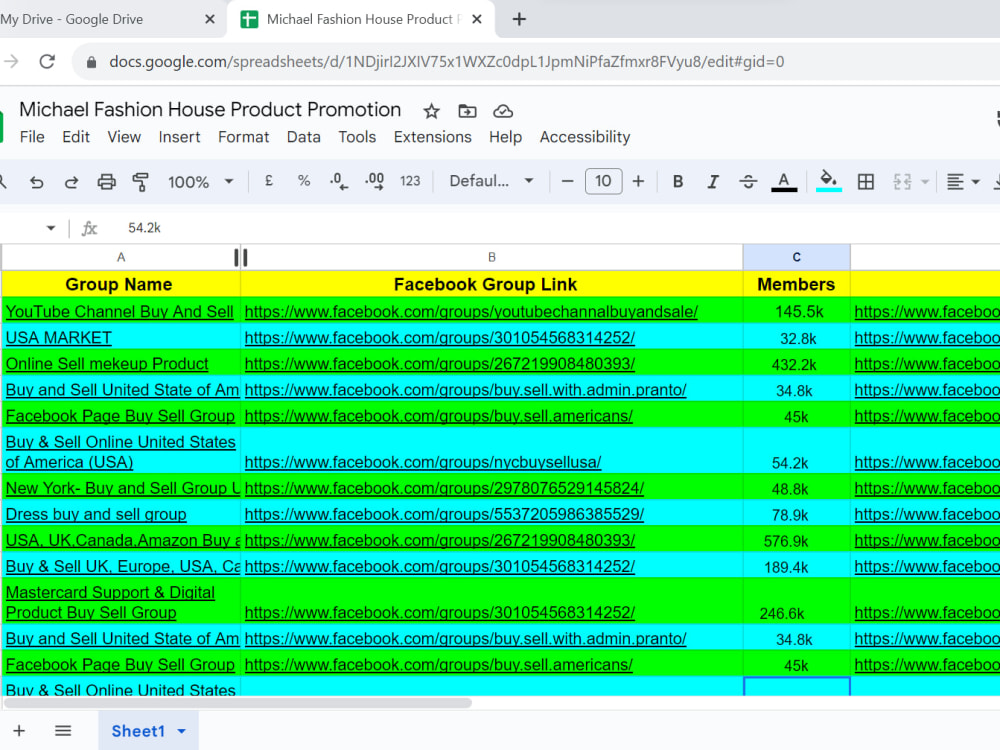Expand the Name box dropdown arrow
Screen dimensions: 1000x750
pyautogui.click(x=51, y=228)
